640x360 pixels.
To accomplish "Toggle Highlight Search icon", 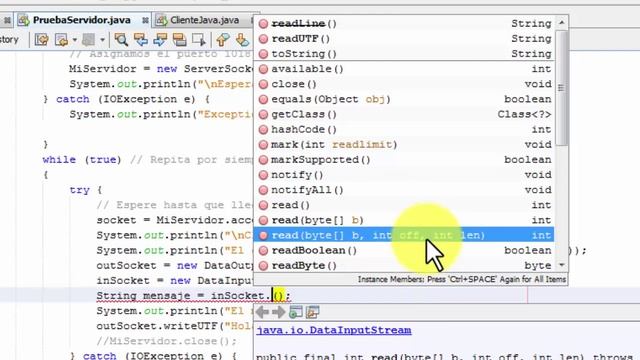I will [179, 40].
